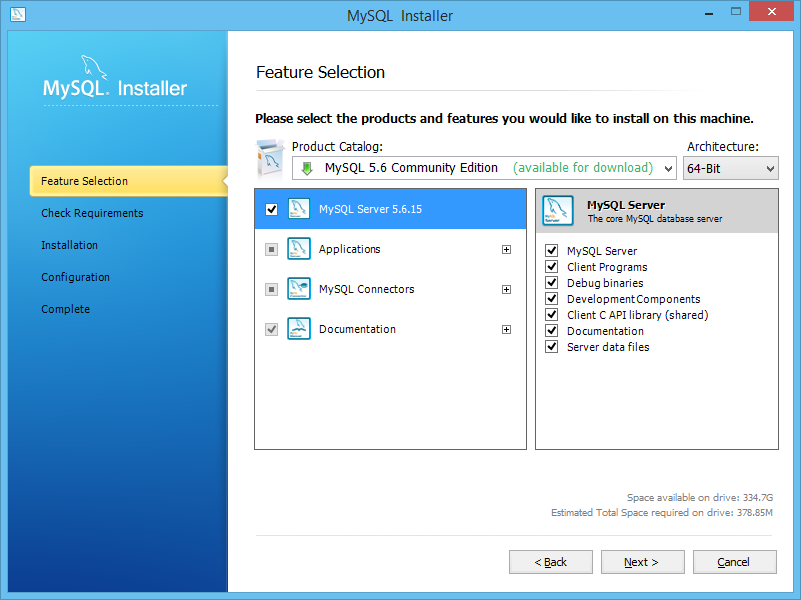Click the 'Product Catalog:' label
Screen dimensions: 801x600
337,147
